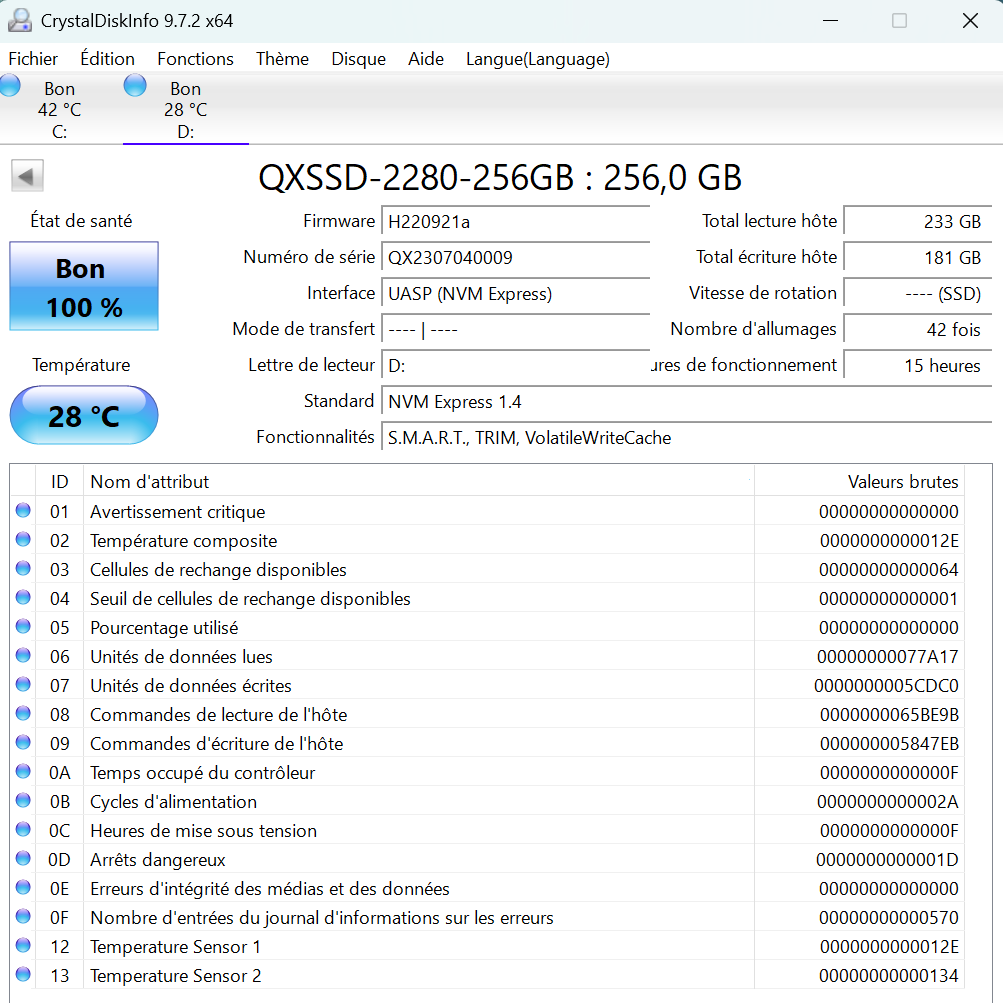Screen dimensions: 1003x1003
Task: Click raw value 0000000065BE9B
Action: [x=889, y=715]
